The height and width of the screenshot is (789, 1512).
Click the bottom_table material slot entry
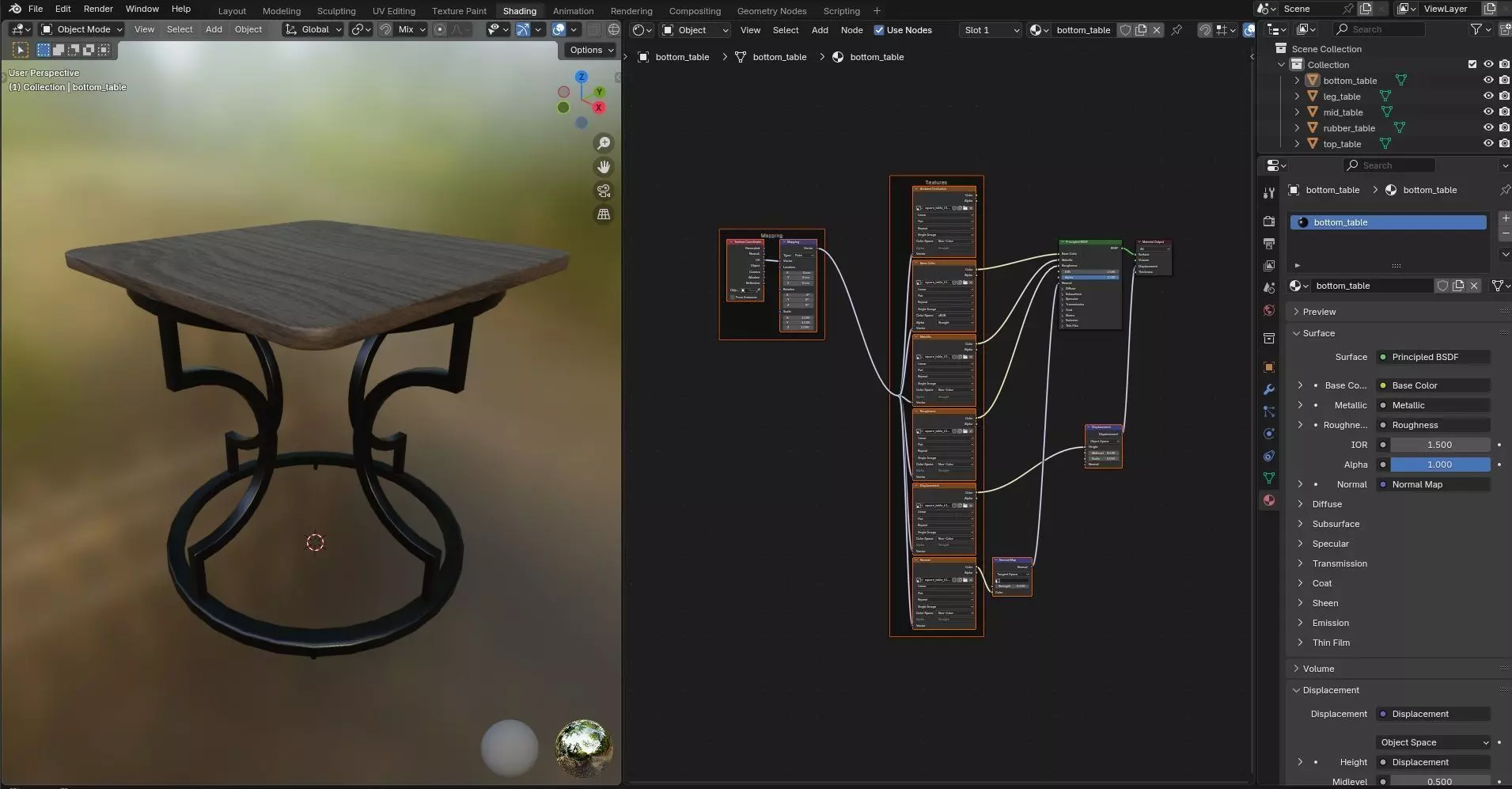(x=1389, y=222)
